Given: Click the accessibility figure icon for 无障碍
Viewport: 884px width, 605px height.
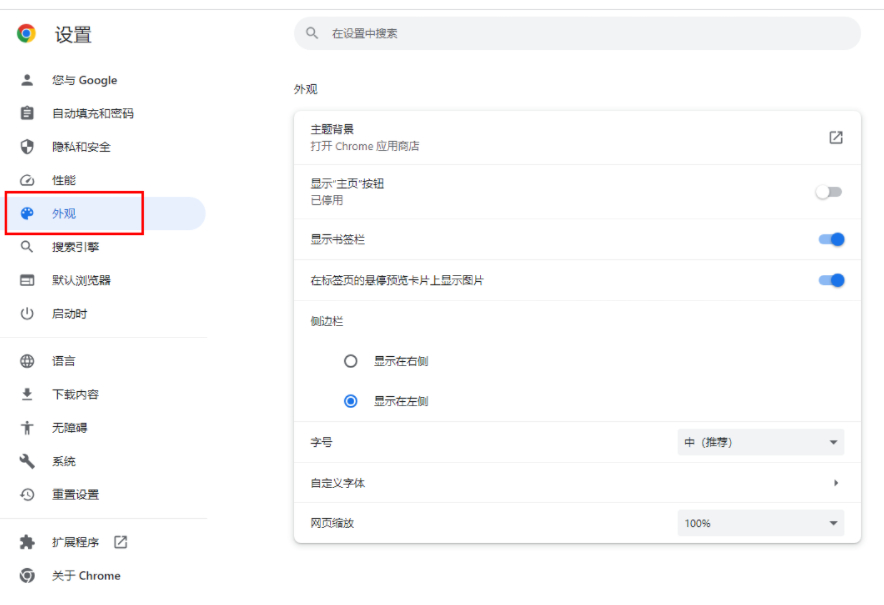Looking at the screenshot, I should [x=27, y=428].
